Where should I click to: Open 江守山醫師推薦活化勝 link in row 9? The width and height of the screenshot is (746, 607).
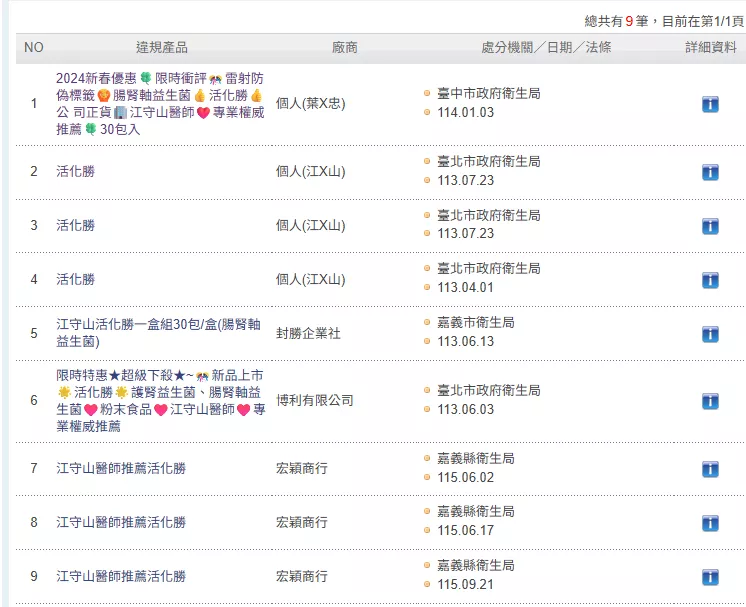121,577
